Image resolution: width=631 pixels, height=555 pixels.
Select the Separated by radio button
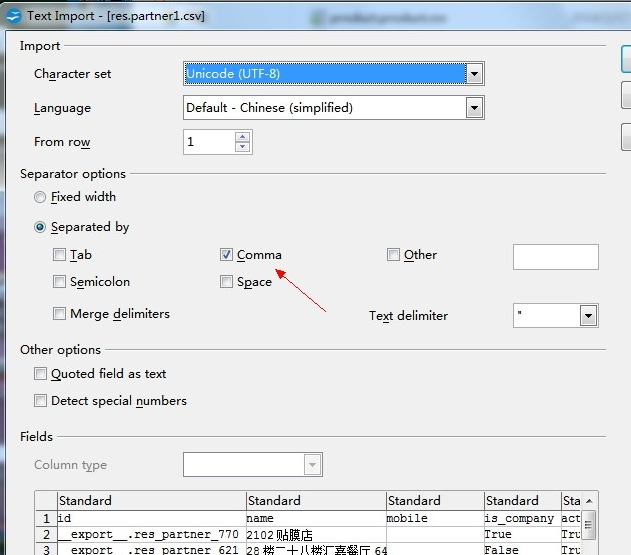[40, 228]
